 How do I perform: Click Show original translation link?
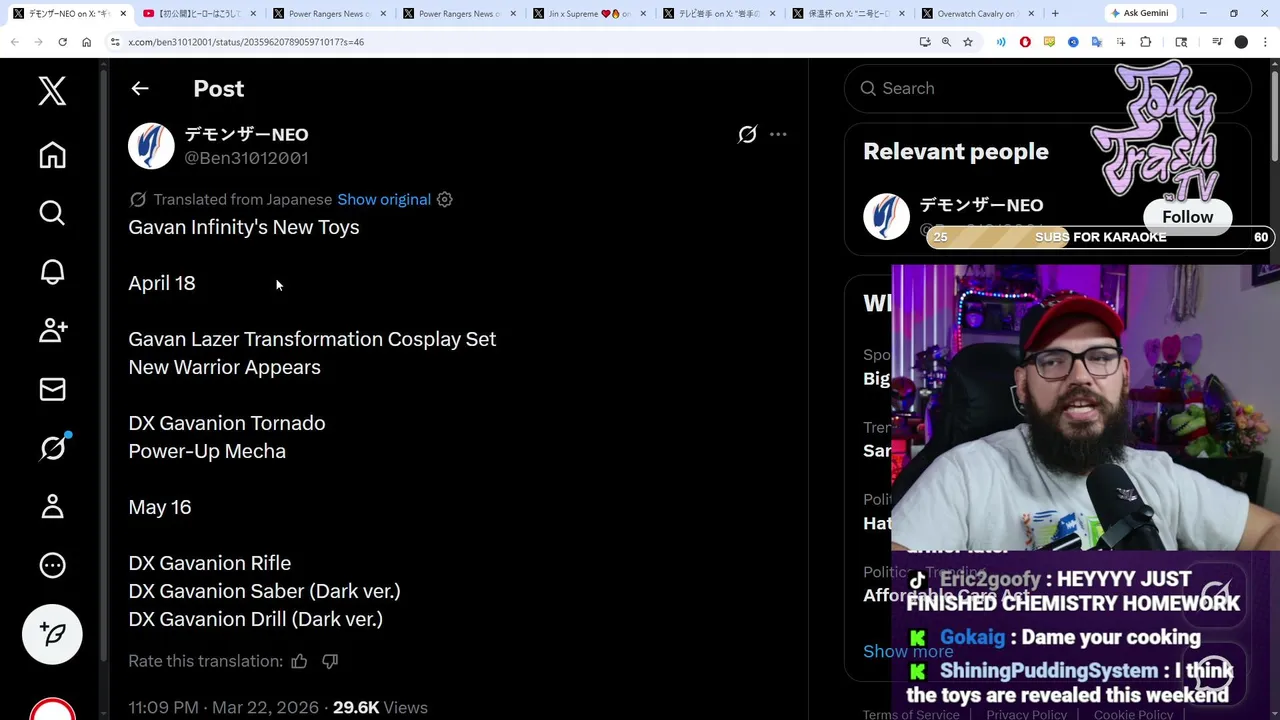384,199
